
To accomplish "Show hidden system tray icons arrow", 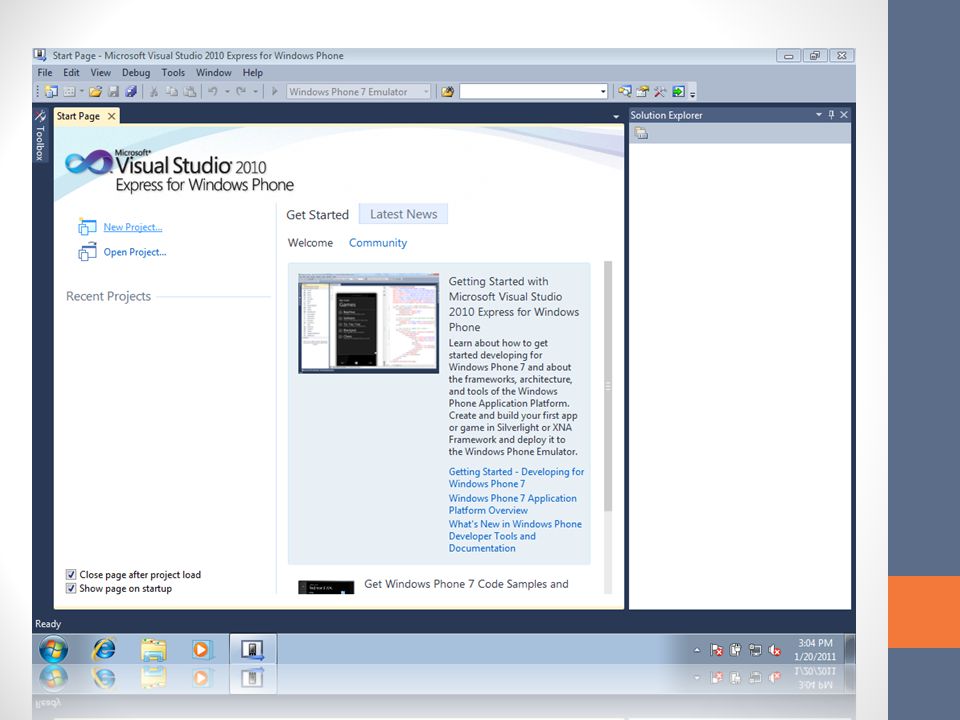I will click(x=697, y=650).
